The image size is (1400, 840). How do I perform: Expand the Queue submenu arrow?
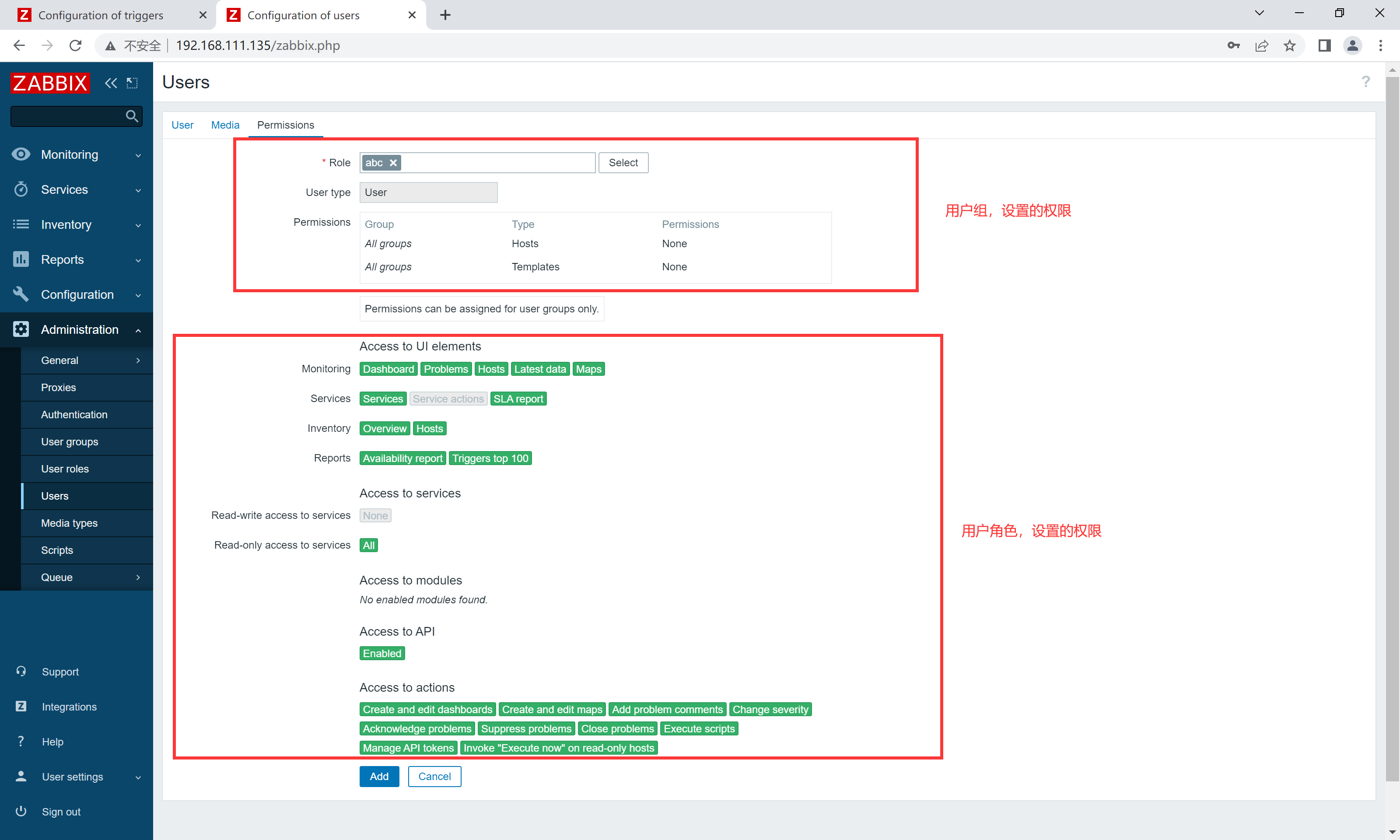coord(138,577)
